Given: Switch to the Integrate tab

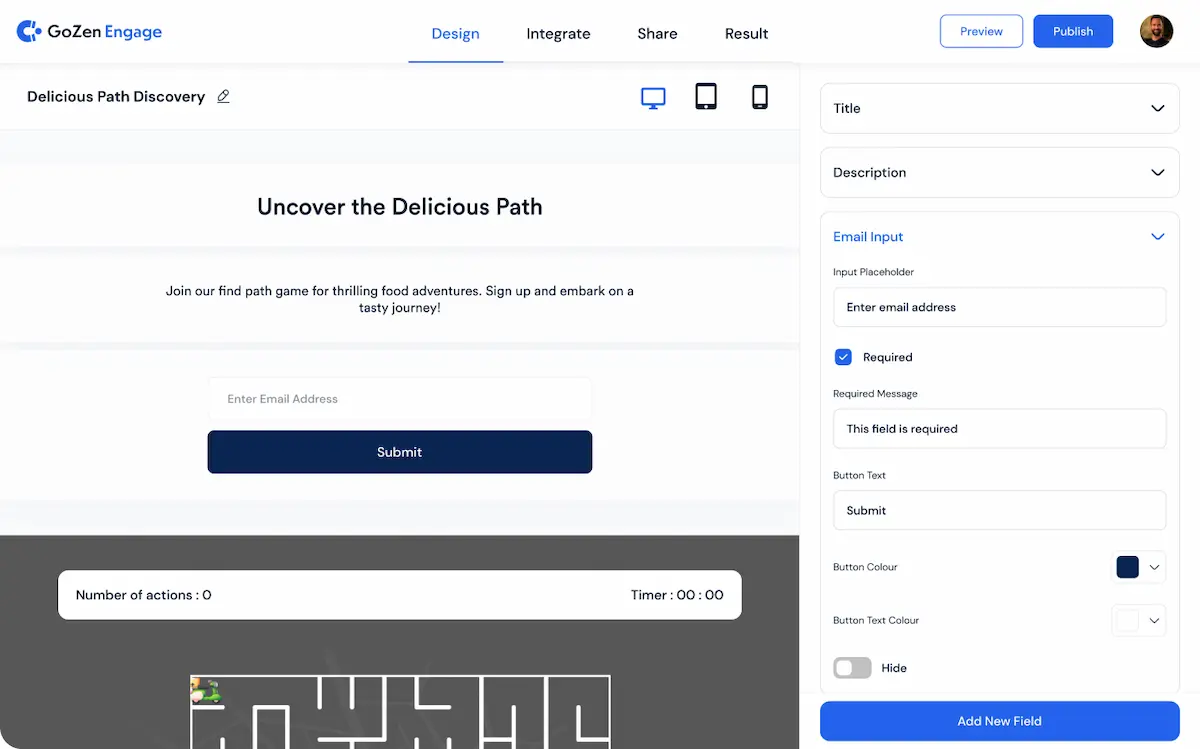Looking at the screenshot, I should point(558,33).
